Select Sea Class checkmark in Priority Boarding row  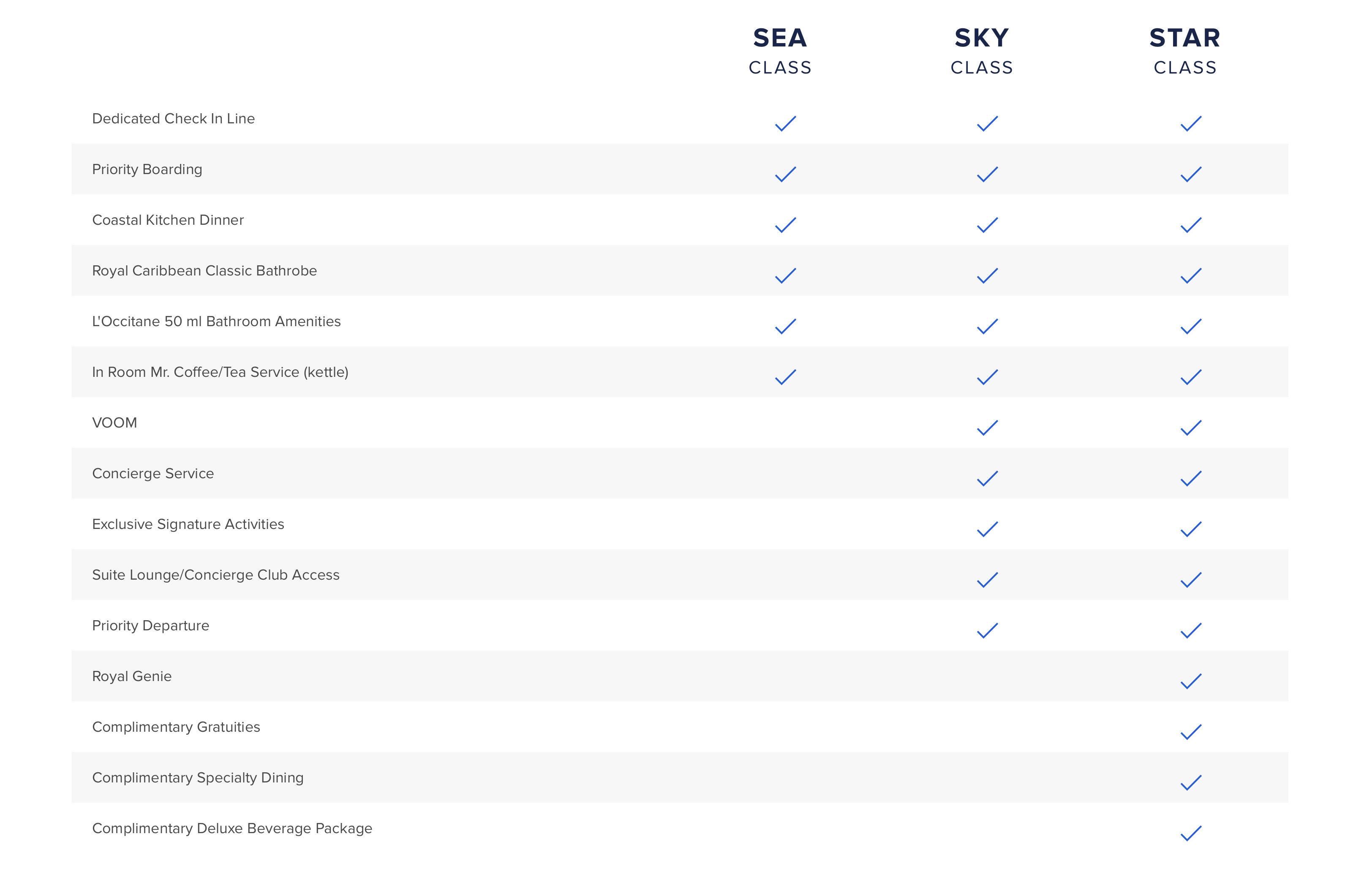(785, 174)
